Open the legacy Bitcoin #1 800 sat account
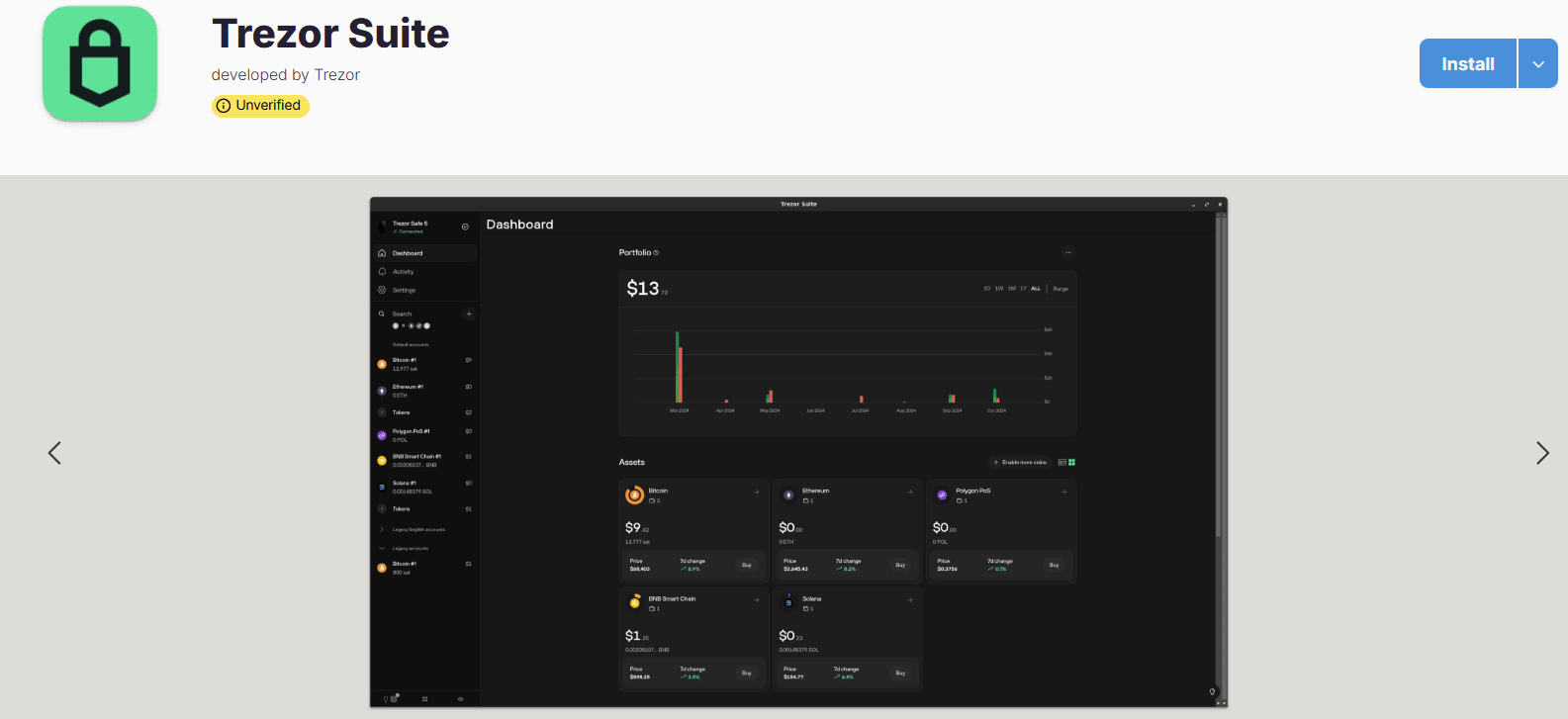This screenshot has width=1568, height=719. point(425,568)
